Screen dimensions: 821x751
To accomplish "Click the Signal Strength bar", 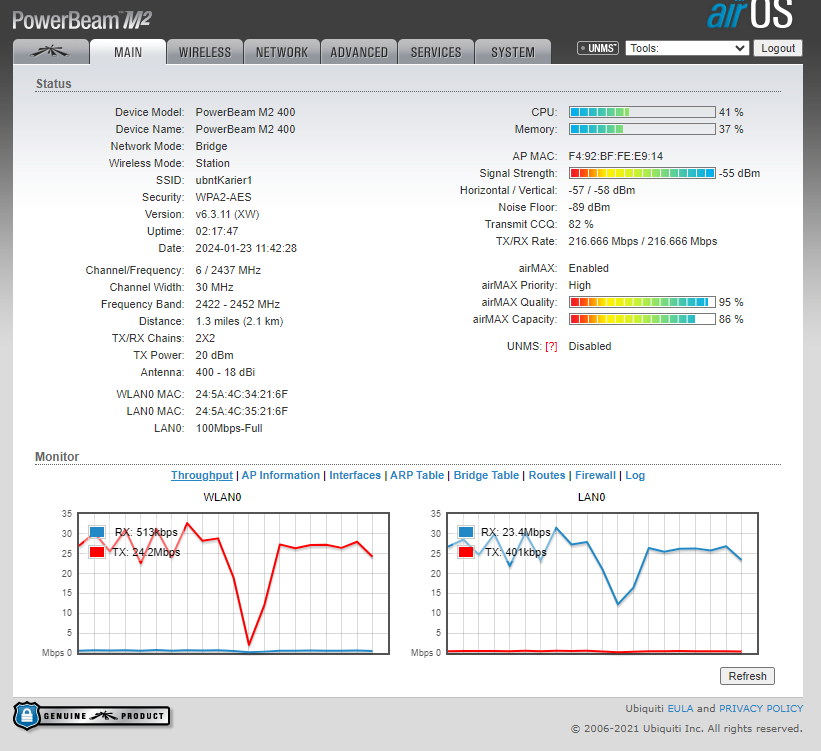I will tap(642, 173).
